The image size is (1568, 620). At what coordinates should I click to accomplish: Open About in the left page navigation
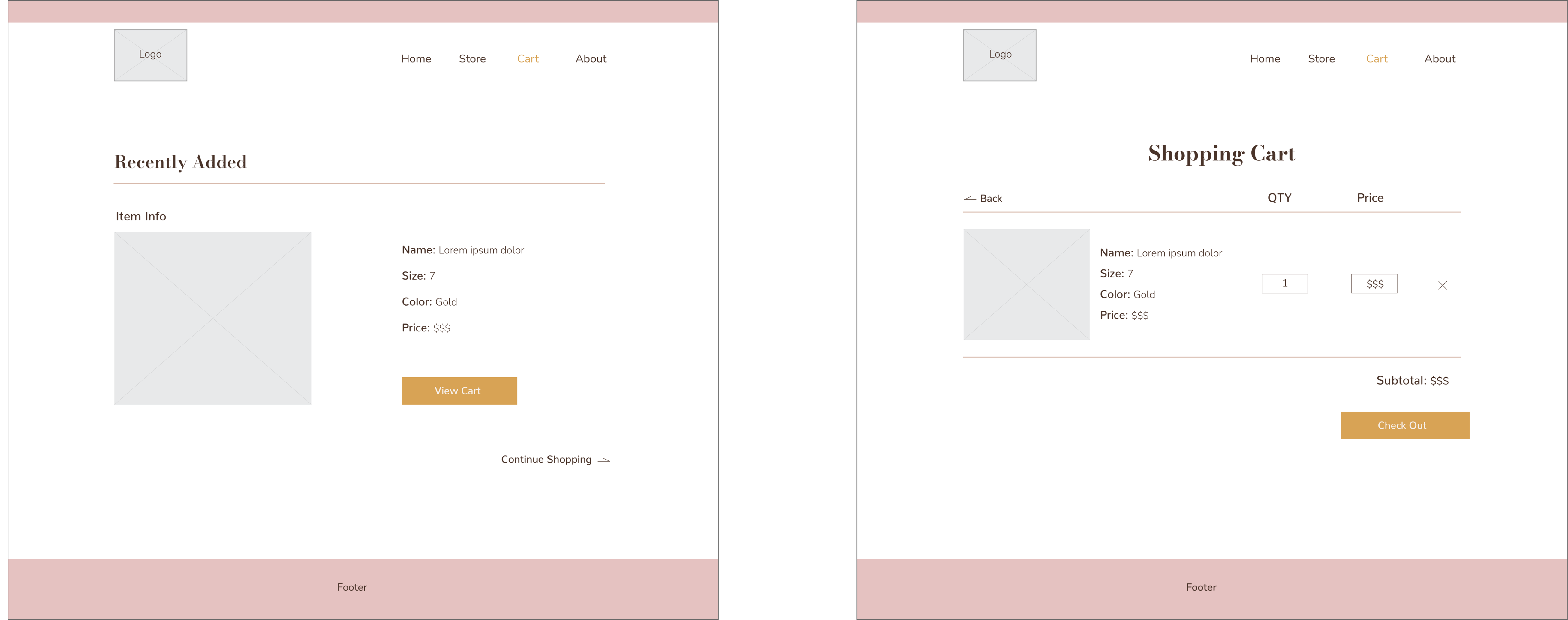click(x=590, y=59)
